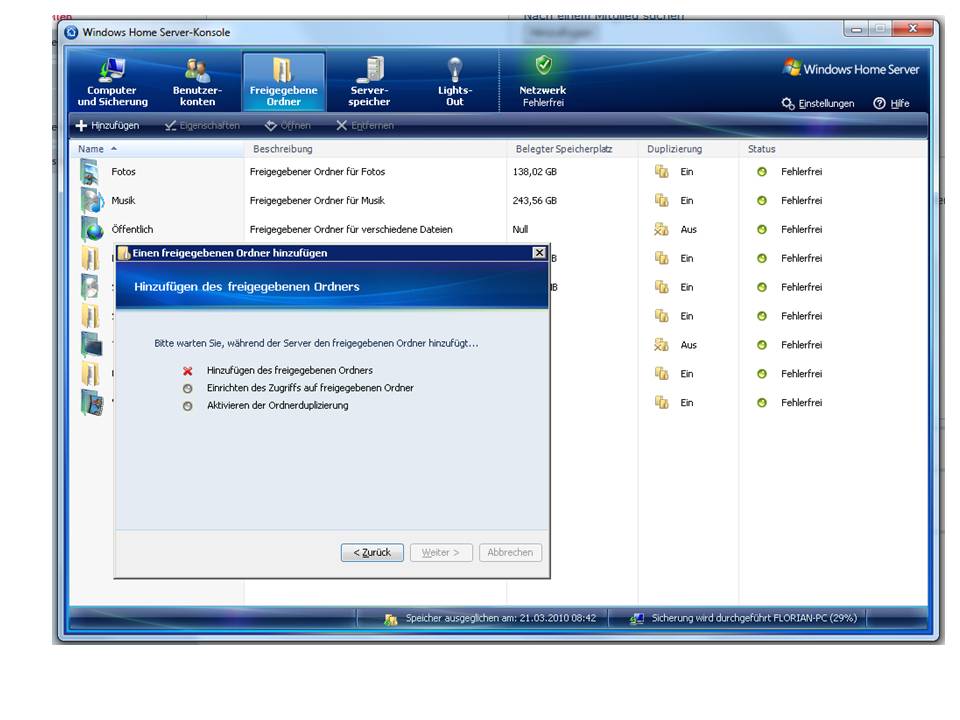The image size is (960, 720).
Task: Click duplication Aus icon in Öffentlich row
Action: [661, 230]
